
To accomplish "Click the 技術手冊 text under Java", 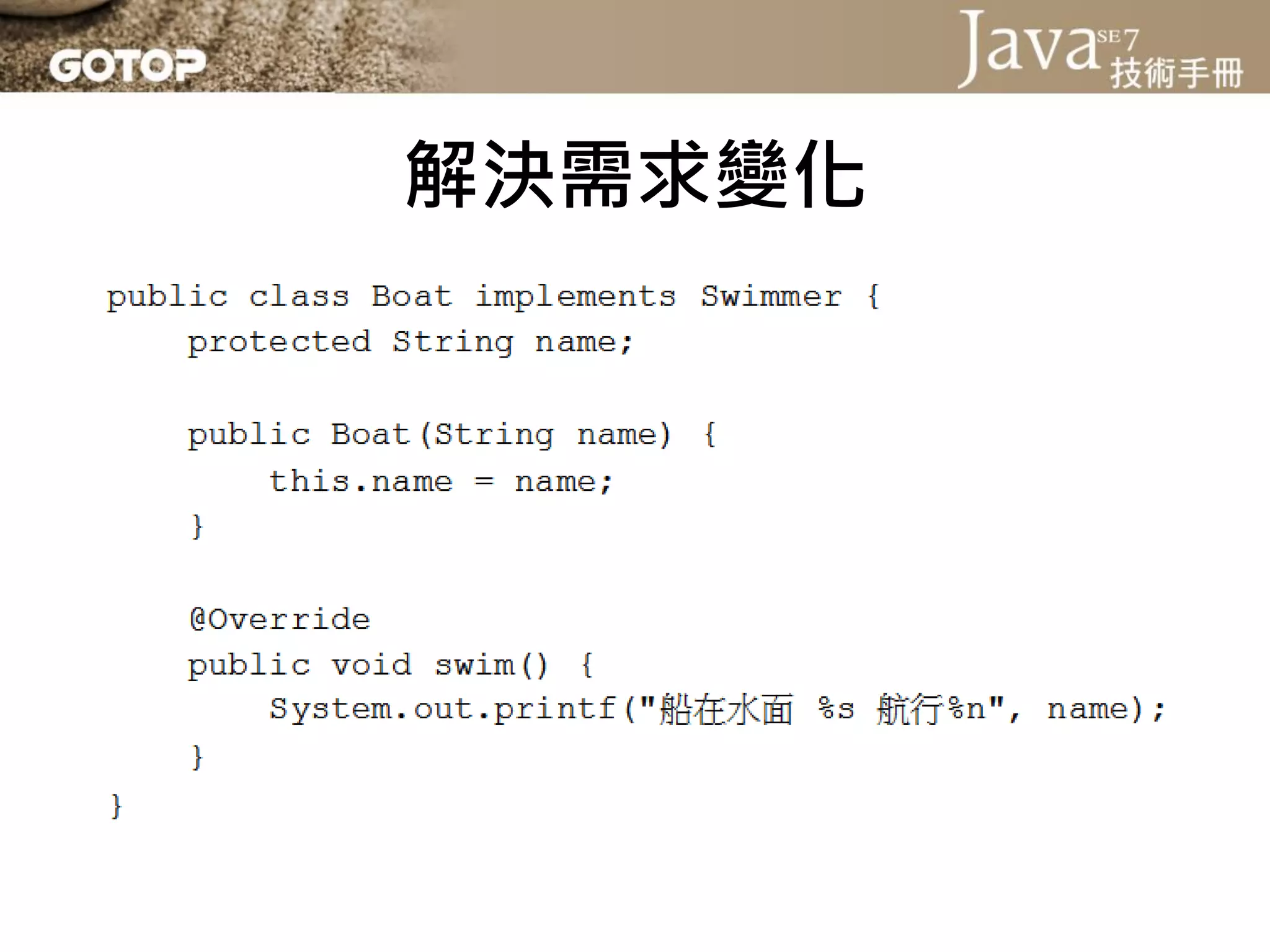I will (1176, 73).
